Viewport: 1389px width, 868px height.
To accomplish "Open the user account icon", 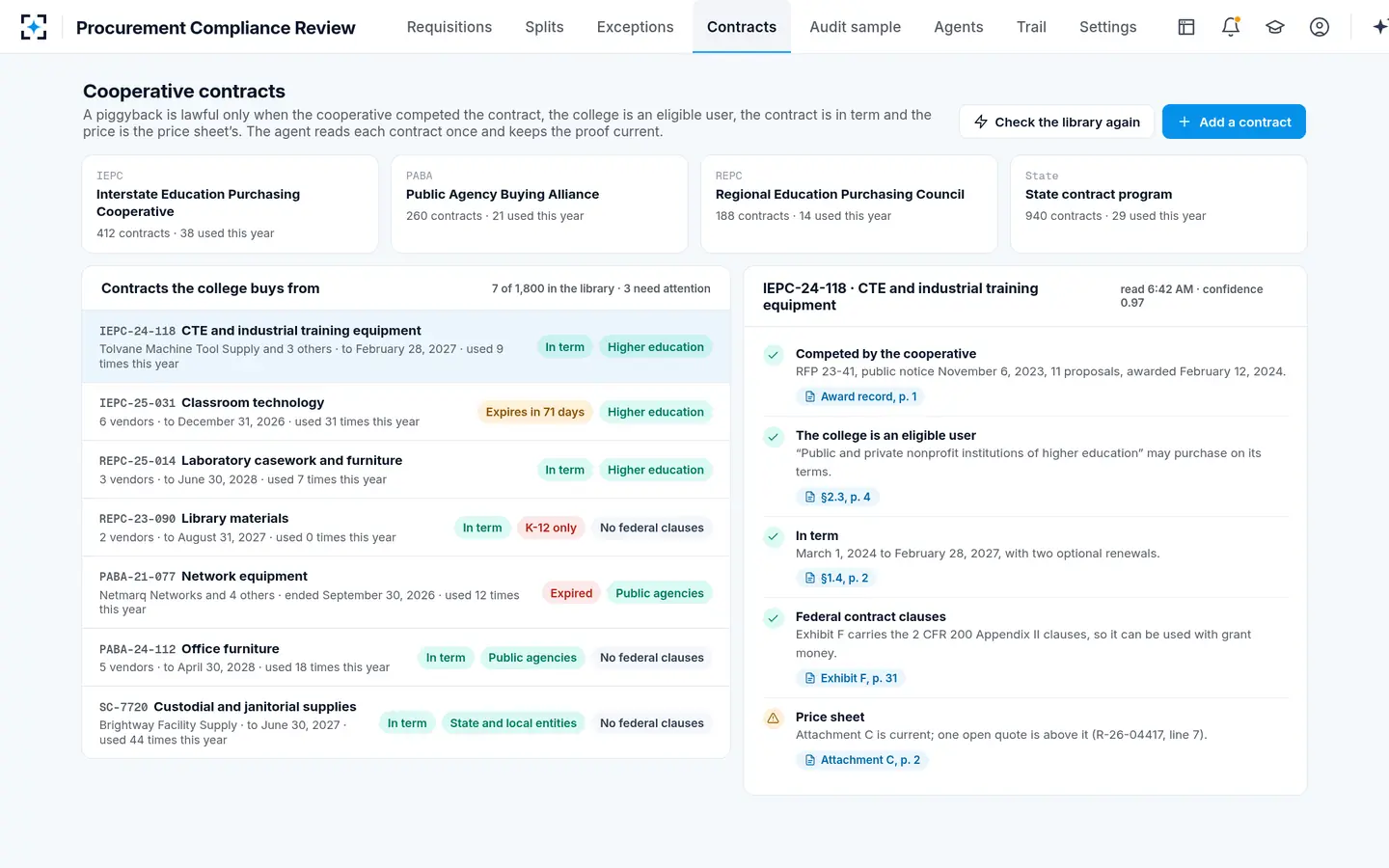I will click(x=1320, y=27).
